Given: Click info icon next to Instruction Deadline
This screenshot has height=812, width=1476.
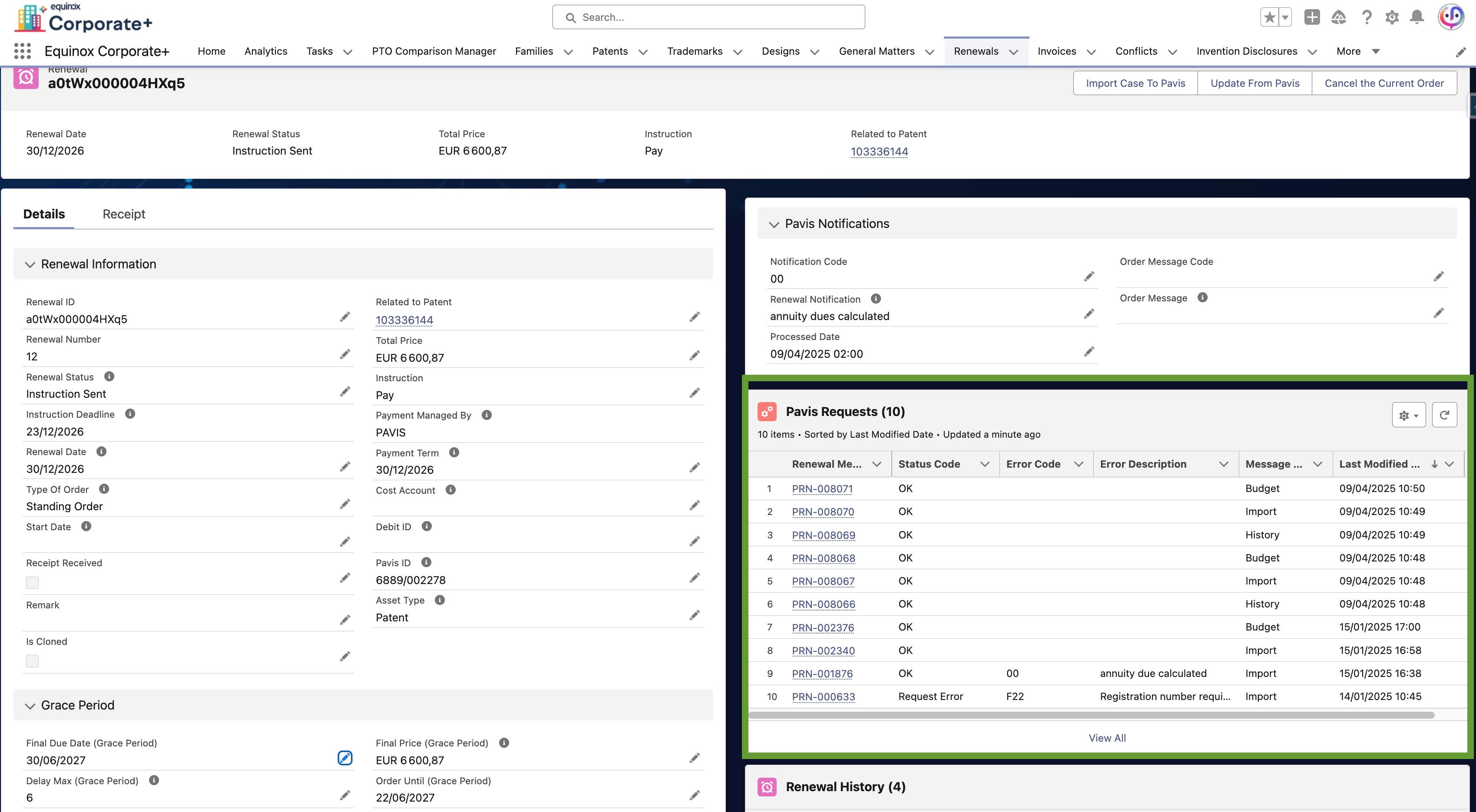Looking at the screenshot, I should [130, 413].
